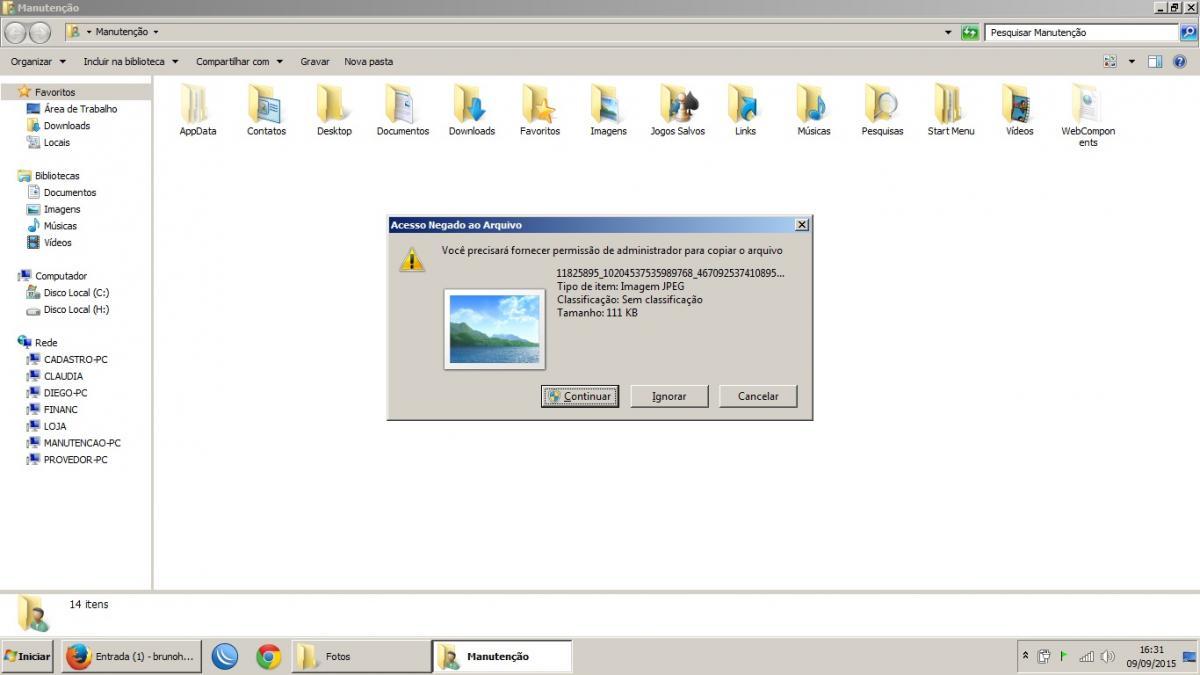Viewport: 1200px width, 675px height.
Task: Click the Pesquisar Manutenção search field
Action: coord(1080,32)
